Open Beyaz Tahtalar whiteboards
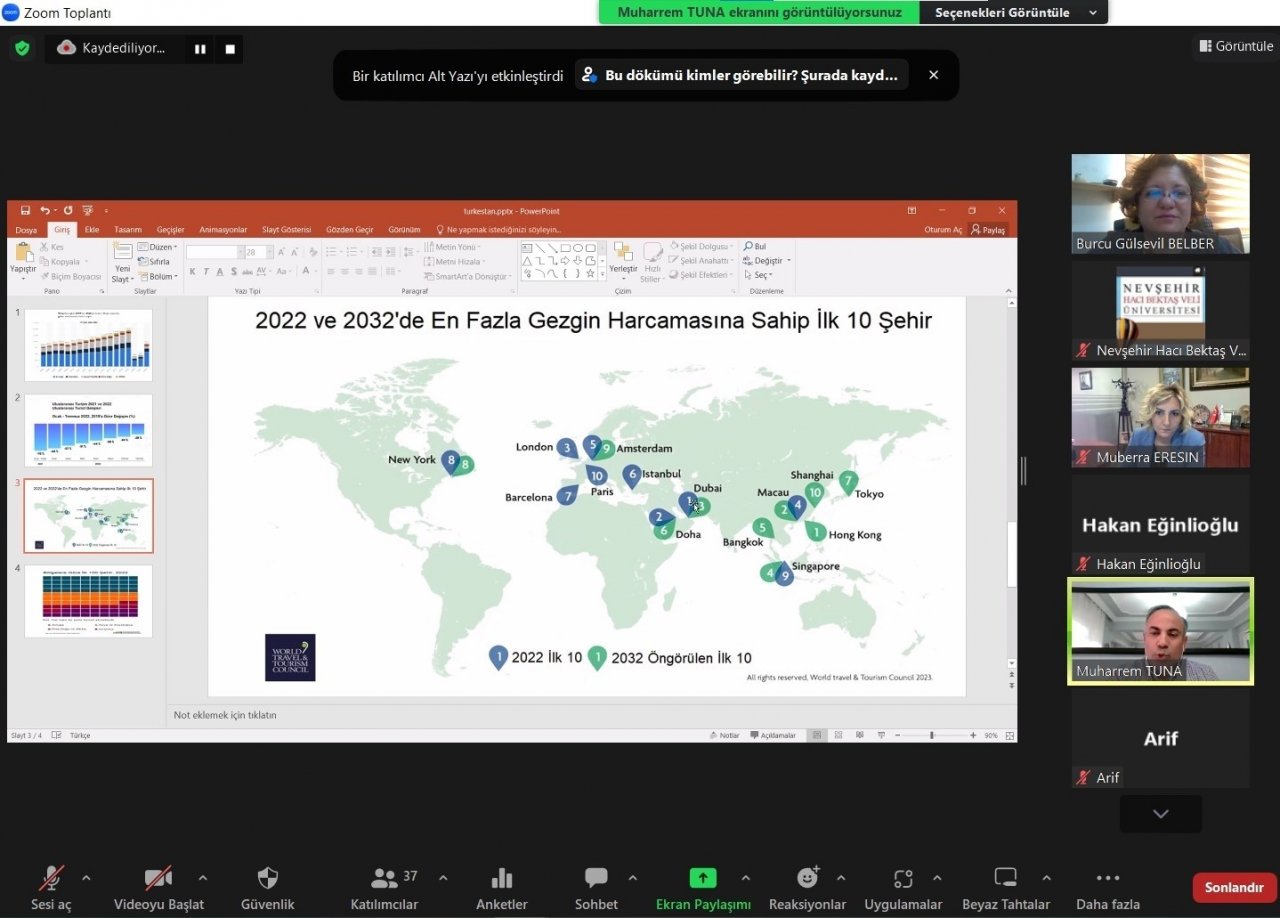Image resolution: width=1280 pixels, height=918 pixels. click(x=1005, y=879)
